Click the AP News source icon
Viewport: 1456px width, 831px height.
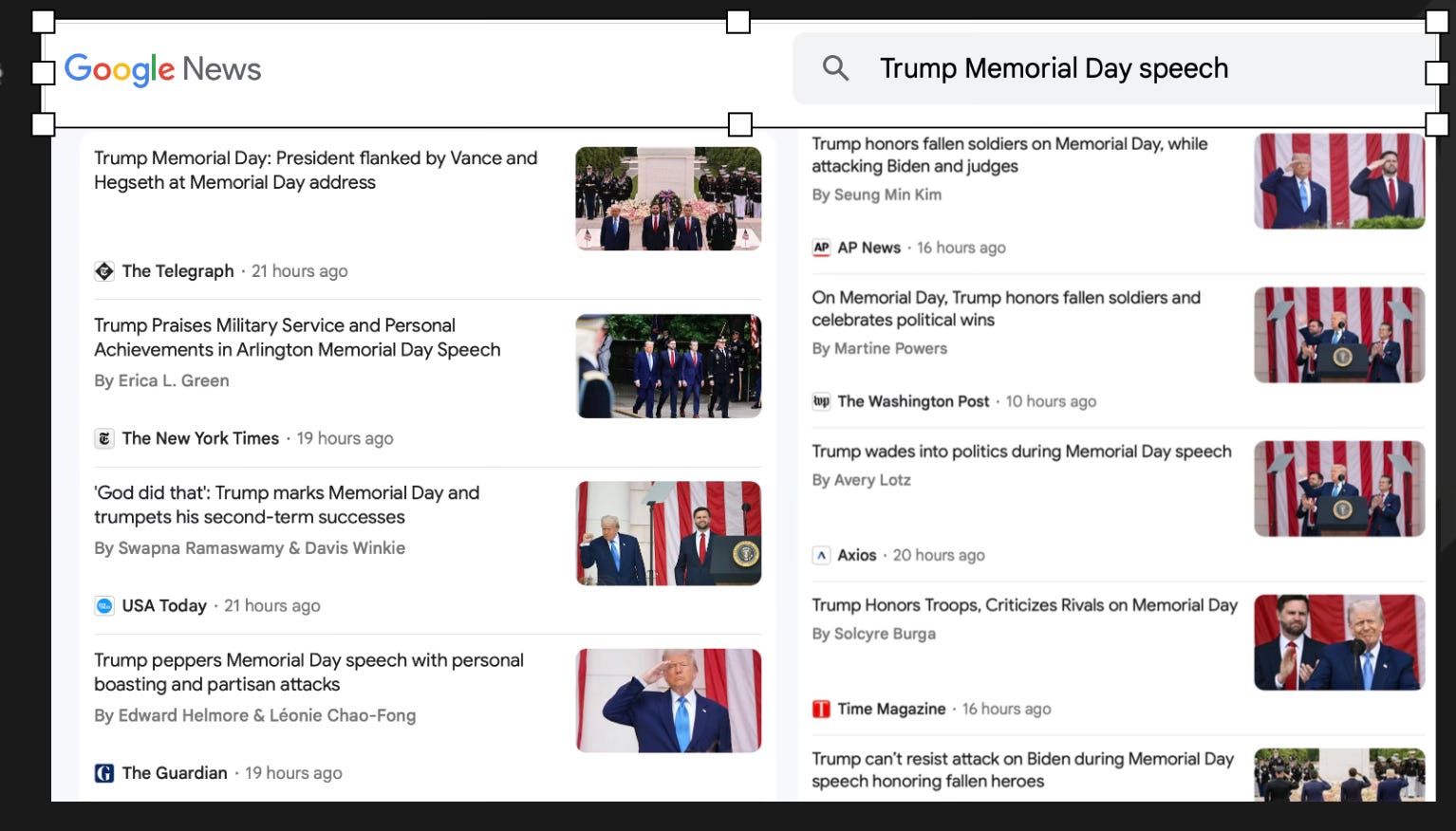tap(822, 248)
